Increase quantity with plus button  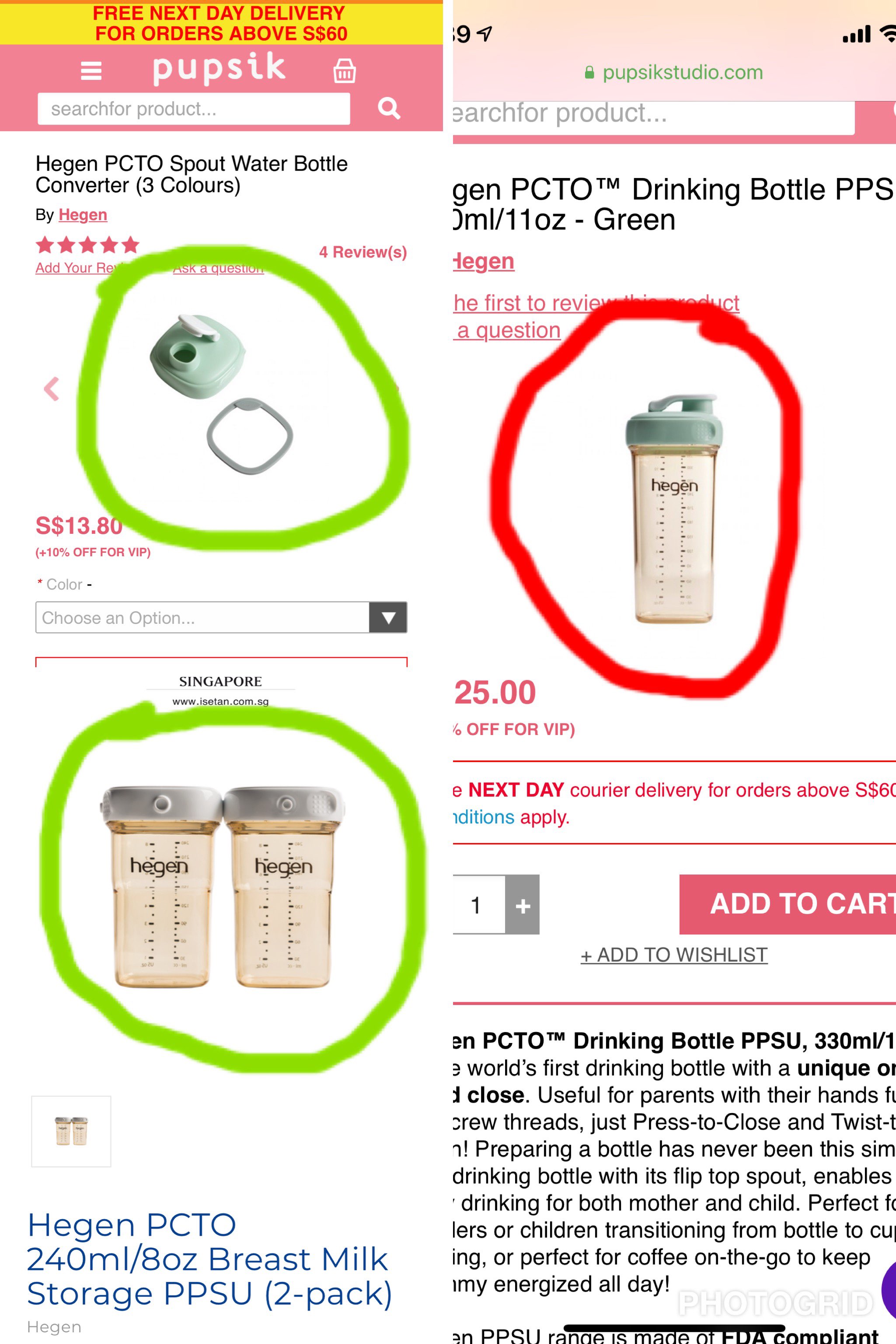(522, 904)
